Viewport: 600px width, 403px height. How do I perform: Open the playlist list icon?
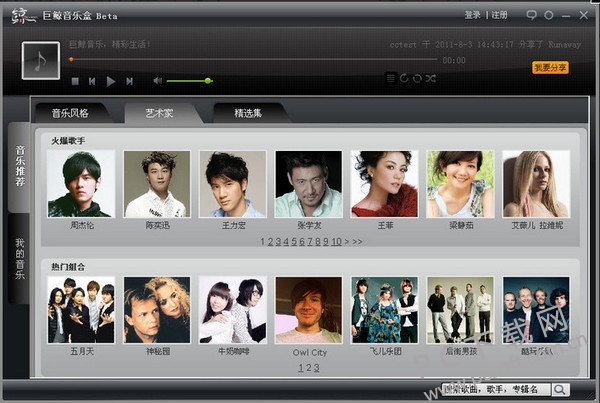[390, 78]
